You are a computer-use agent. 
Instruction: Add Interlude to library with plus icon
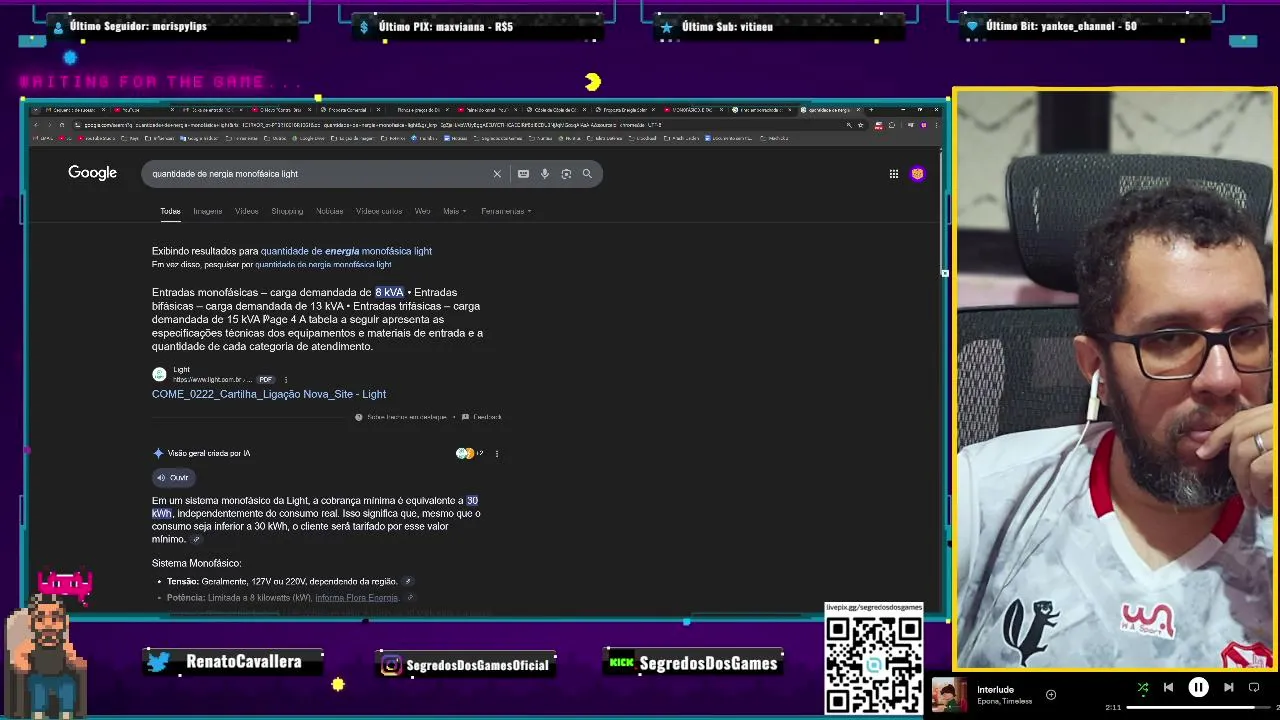click(1051, 695)
